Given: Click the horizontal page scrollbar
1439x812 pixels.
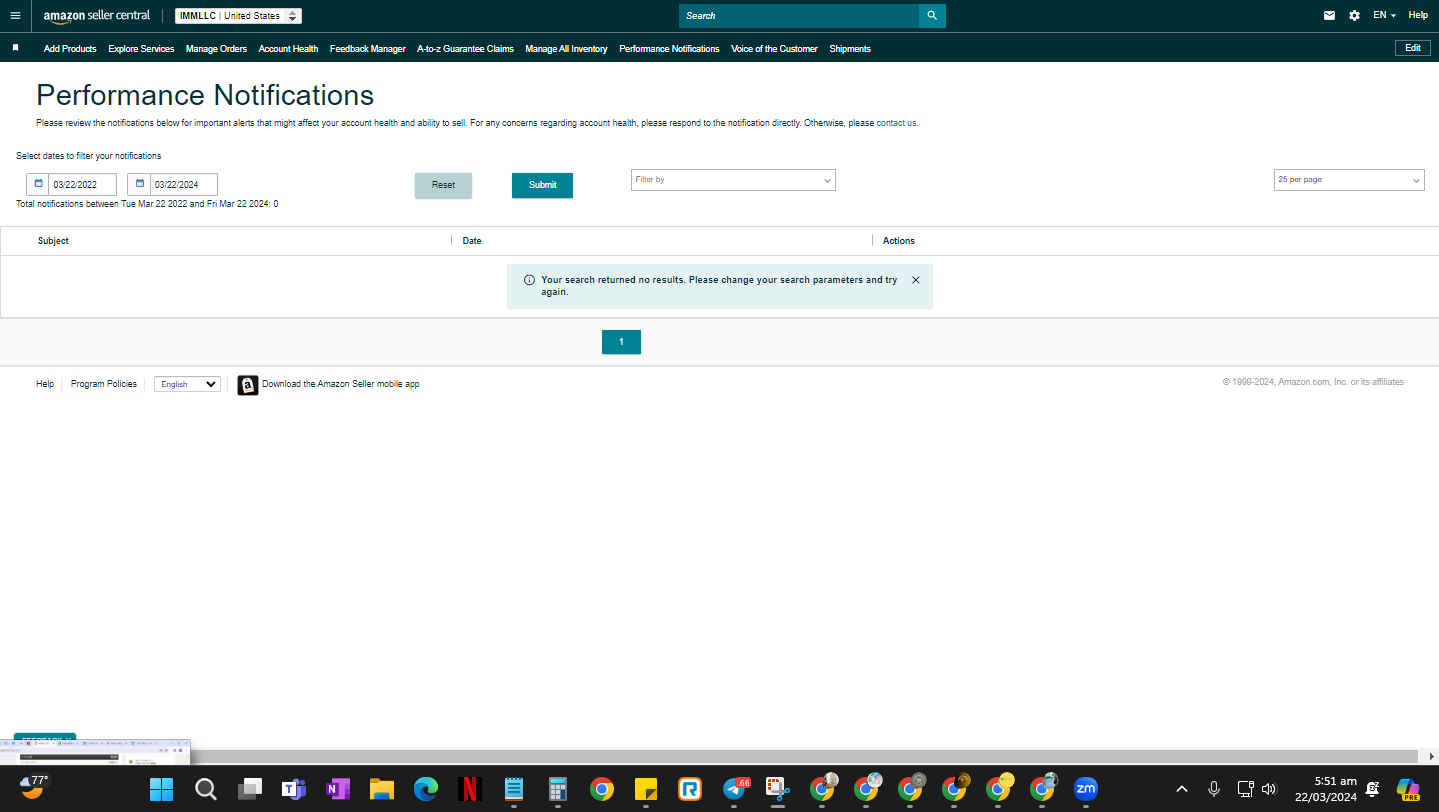Looking at the screenshot, I should coord(710,756).
